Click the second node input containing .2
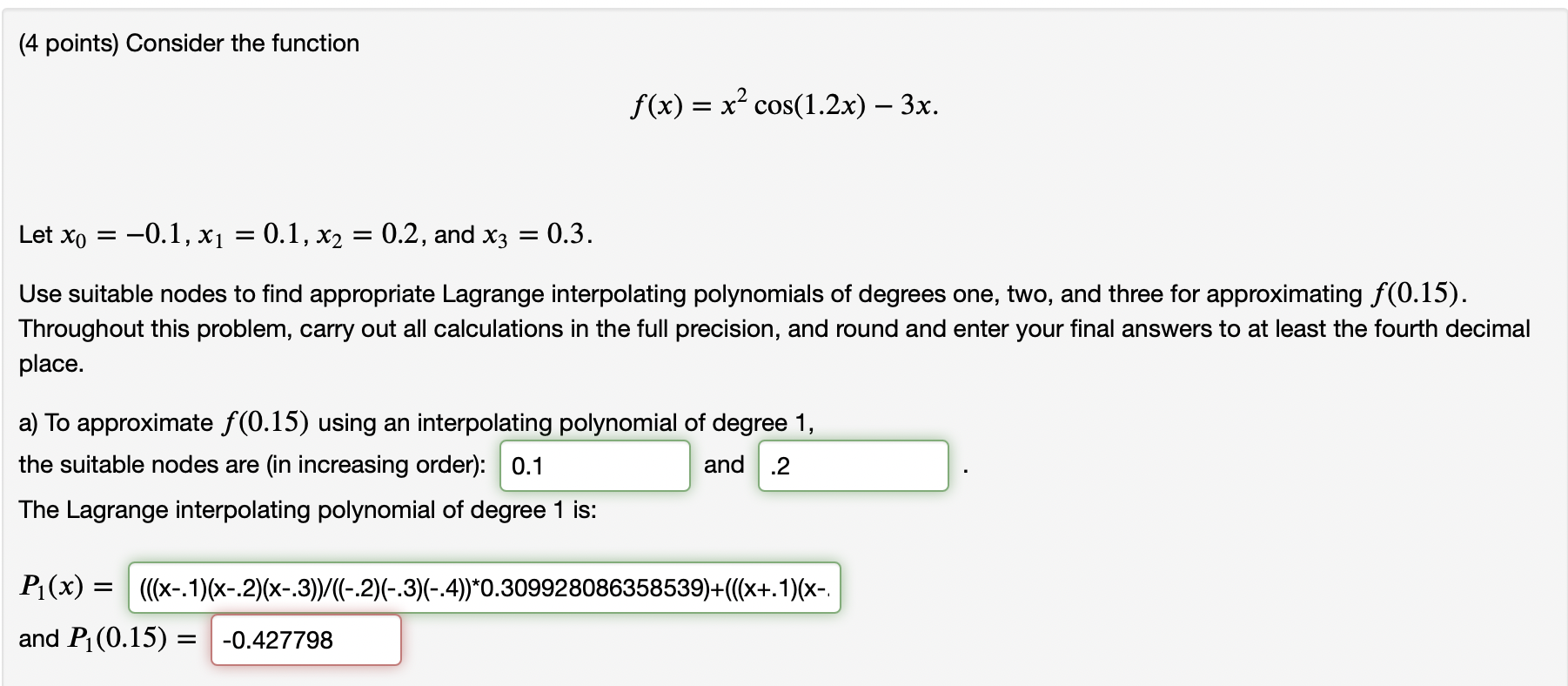 click(x=854, y=467)
